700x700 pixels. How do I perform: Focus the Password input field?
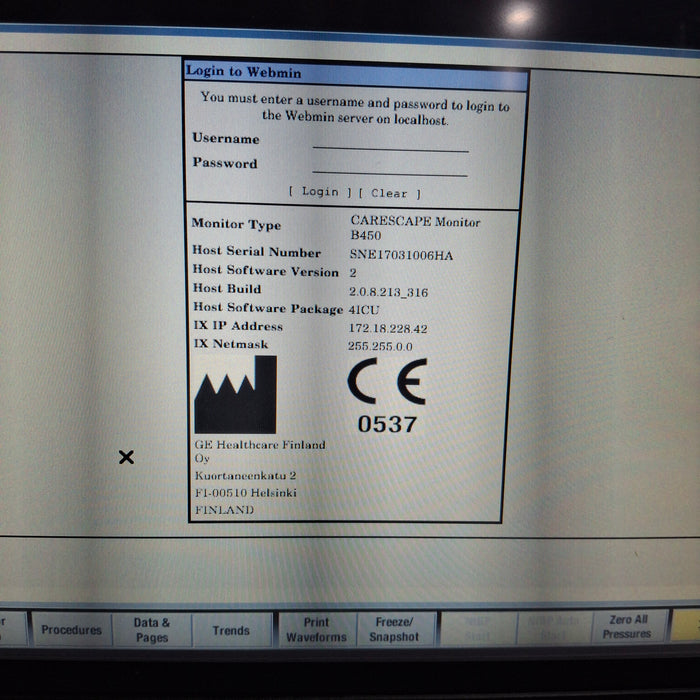coord(390,167)
